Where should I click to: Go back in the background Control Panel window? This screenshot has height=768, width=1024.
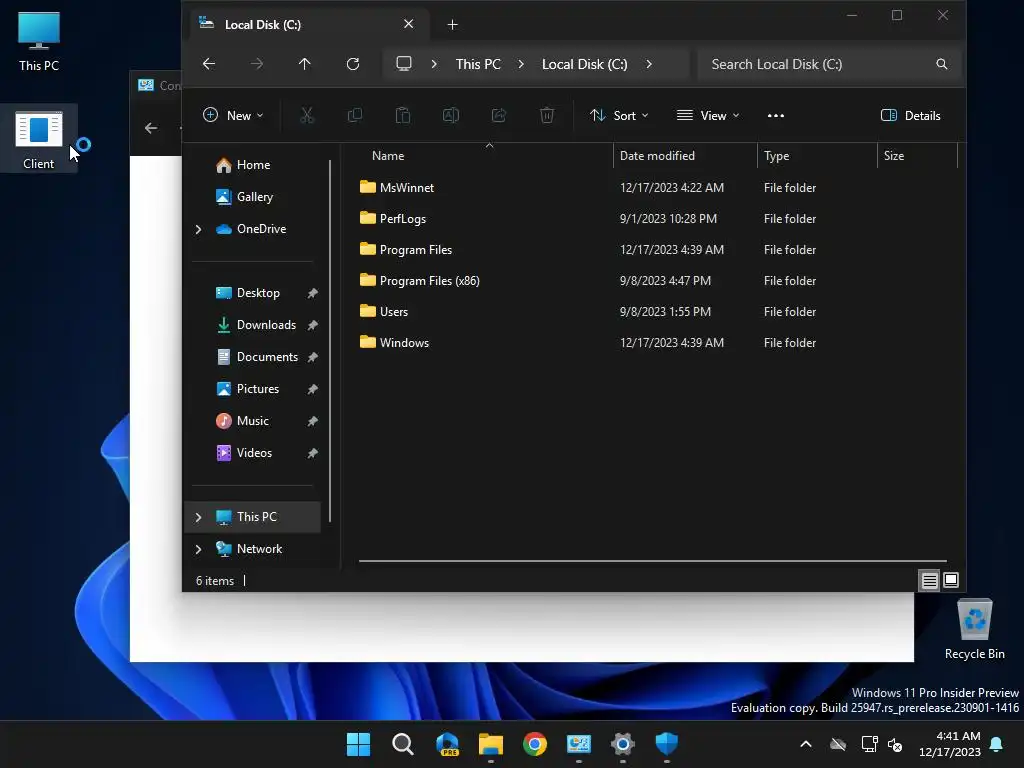point(151,128)
